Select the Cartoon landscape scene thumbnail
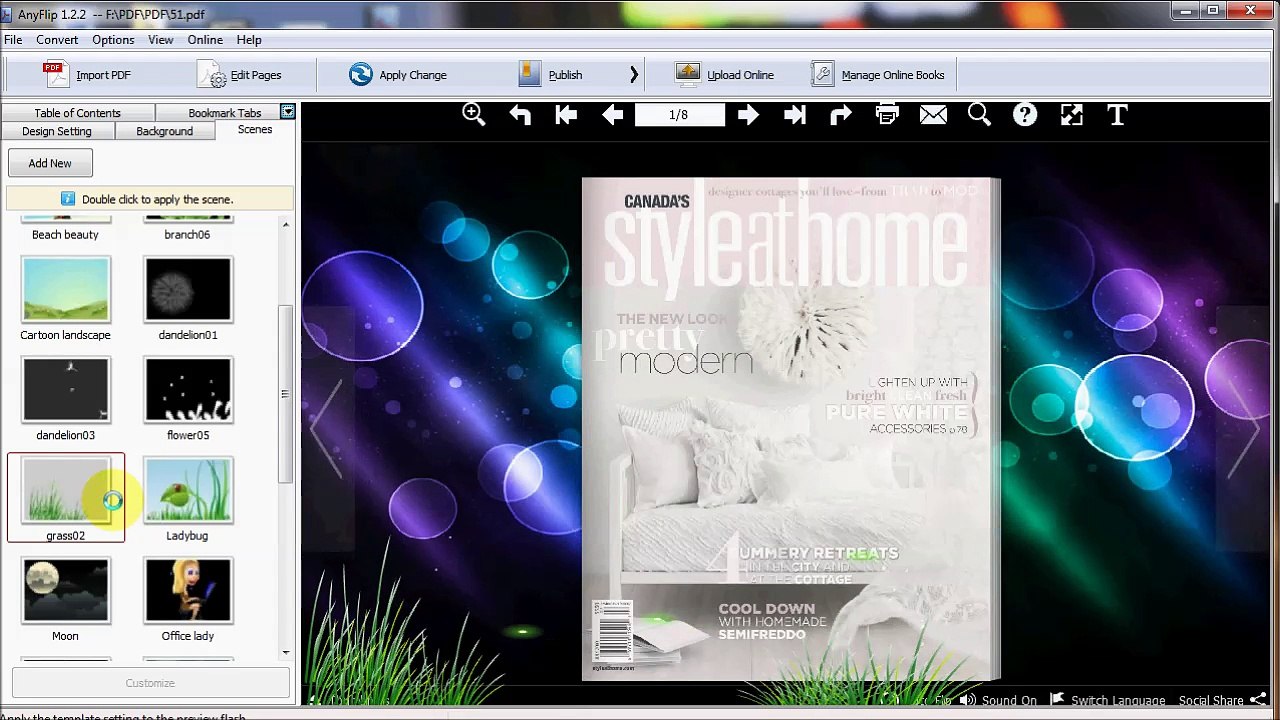 tap(65, 290)
